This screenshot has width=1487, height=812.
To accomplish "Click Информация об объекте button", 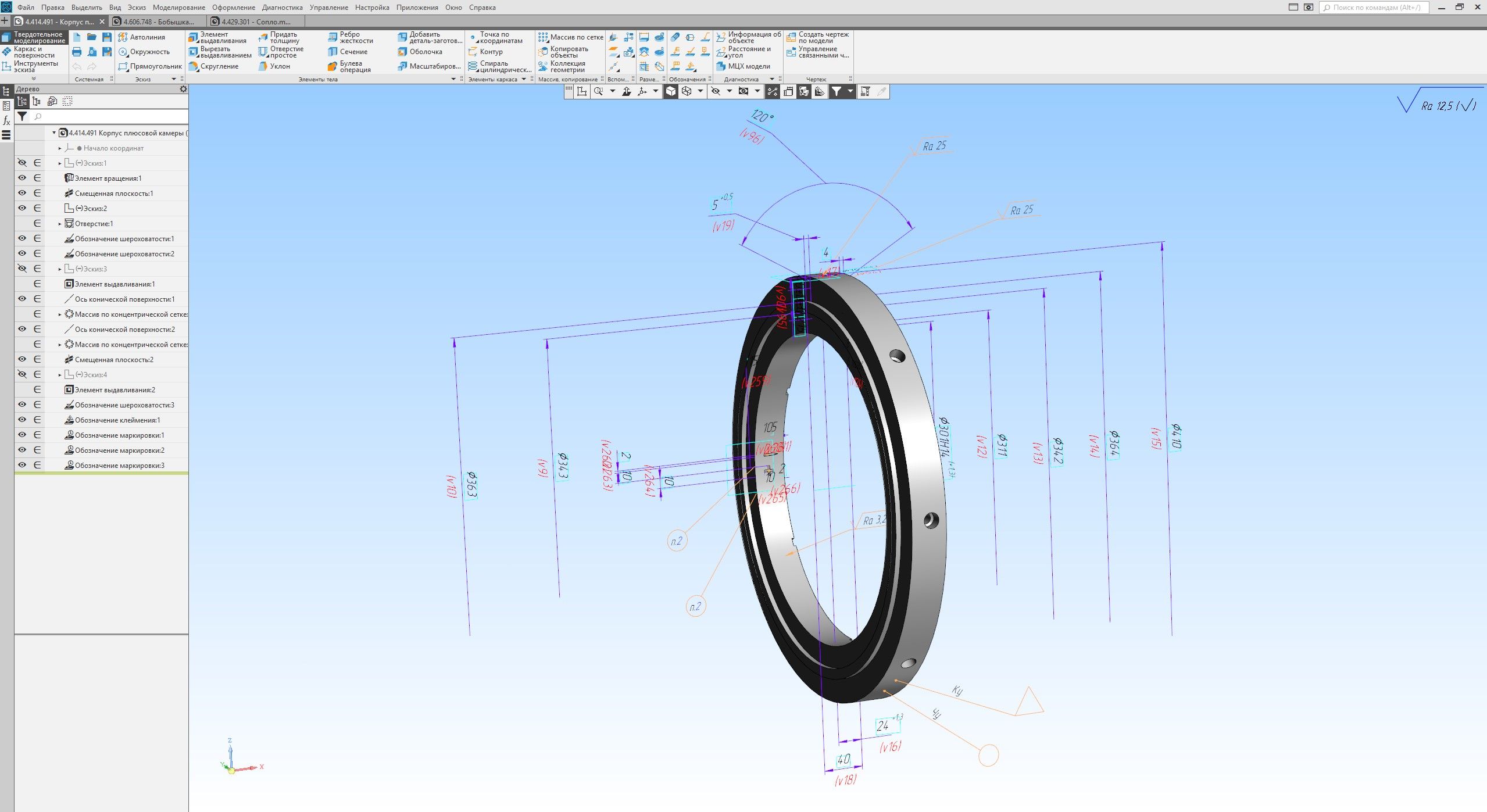I will [749, 37].
